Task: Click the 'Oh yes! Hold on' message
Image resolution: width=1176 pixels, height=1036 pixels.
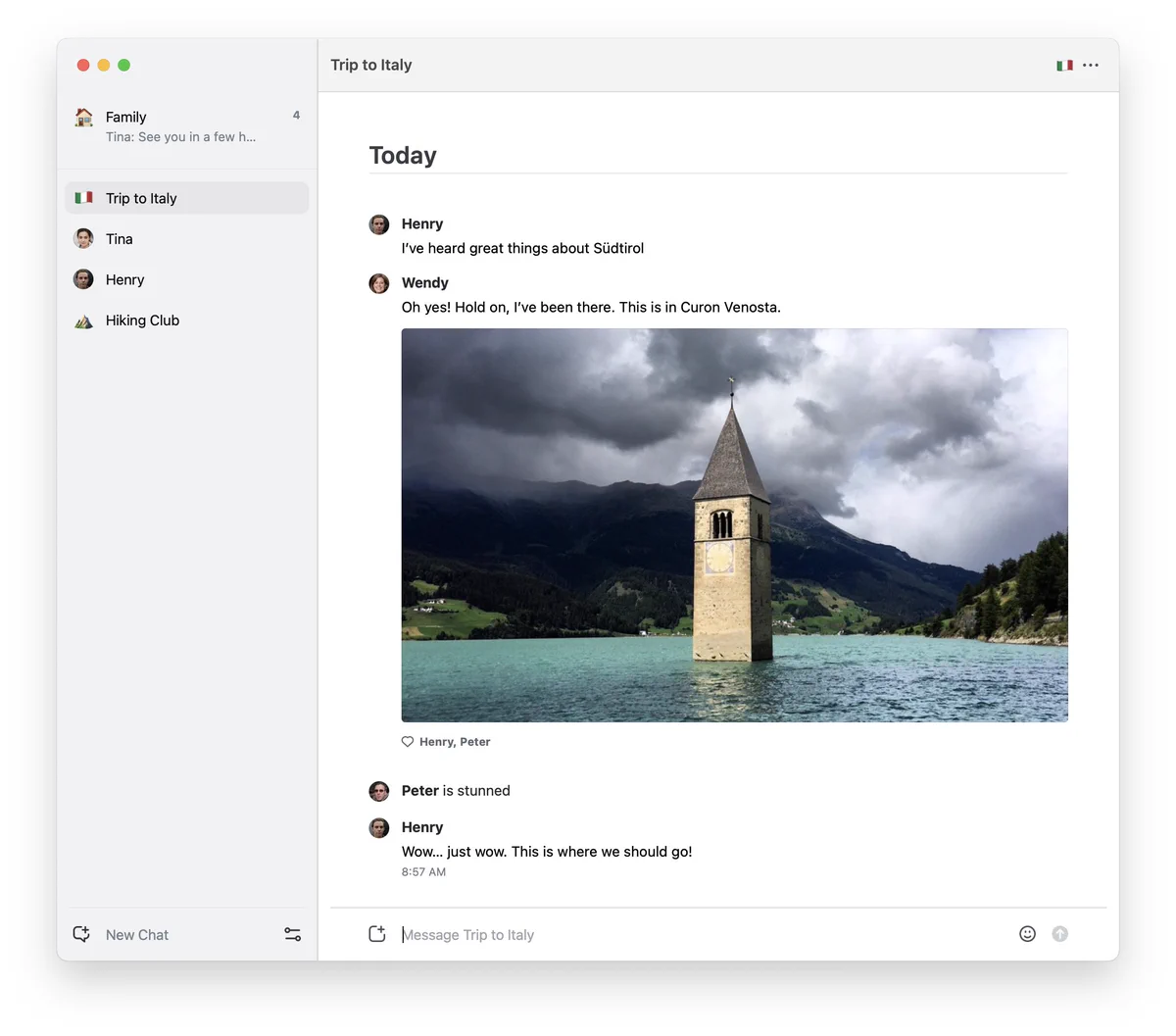Action: pyautogui.click(x=591, y=308)
